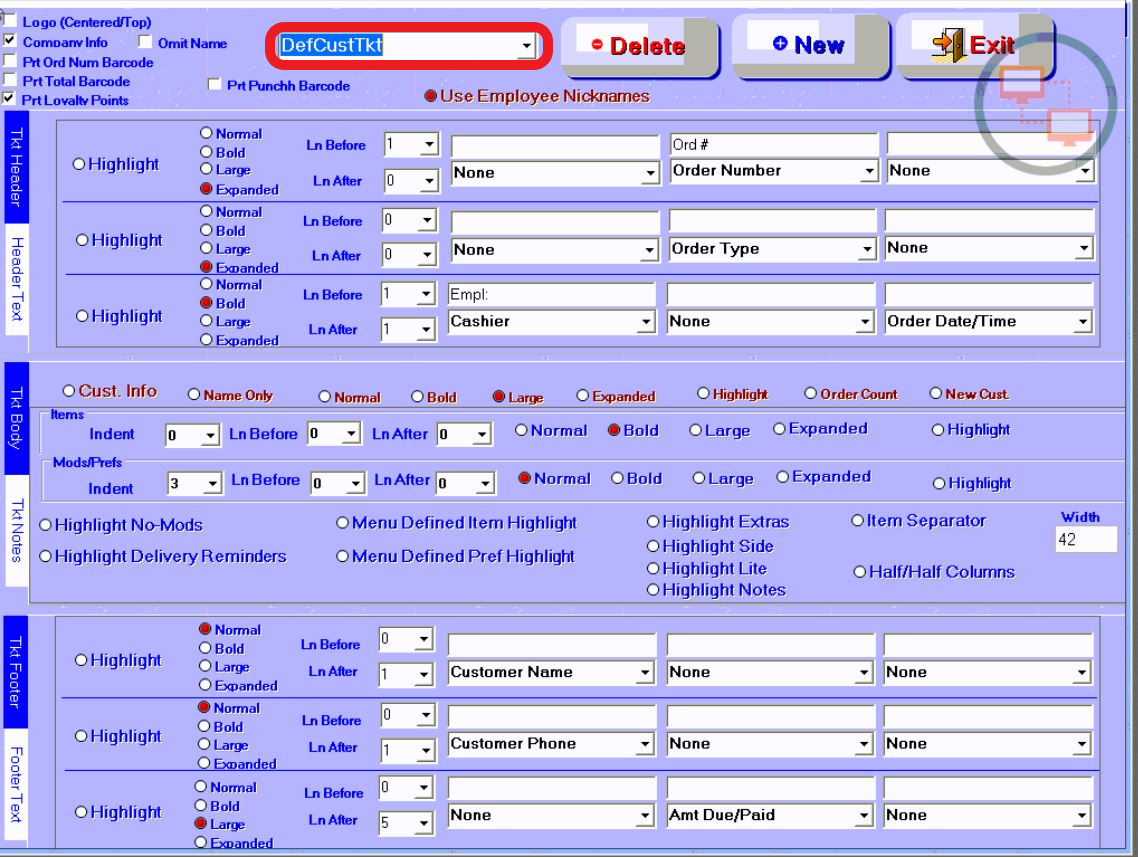Uncheck Prt Loyalty Points checkbox
Screen dimensions: 1138x858
(9, 99)
